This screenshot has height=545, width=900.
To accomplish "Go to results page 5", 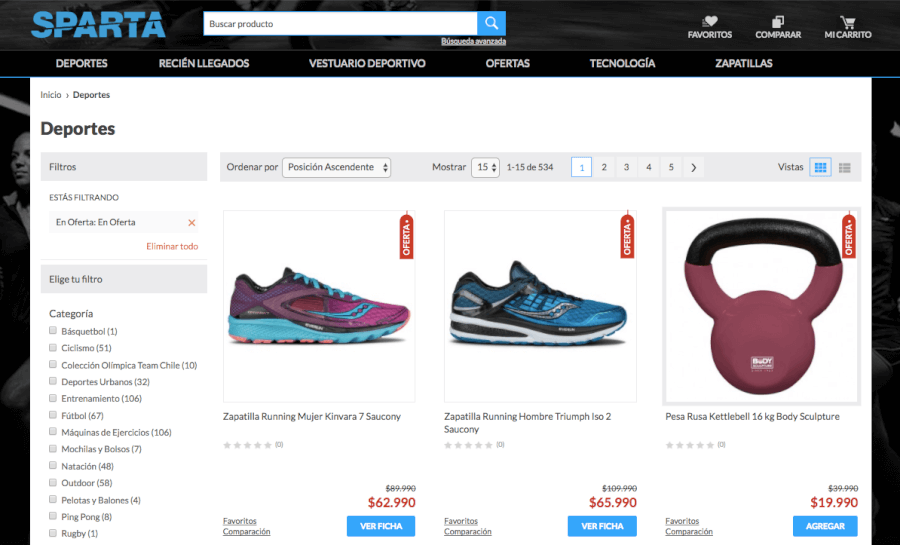I will tap(671, 168).
